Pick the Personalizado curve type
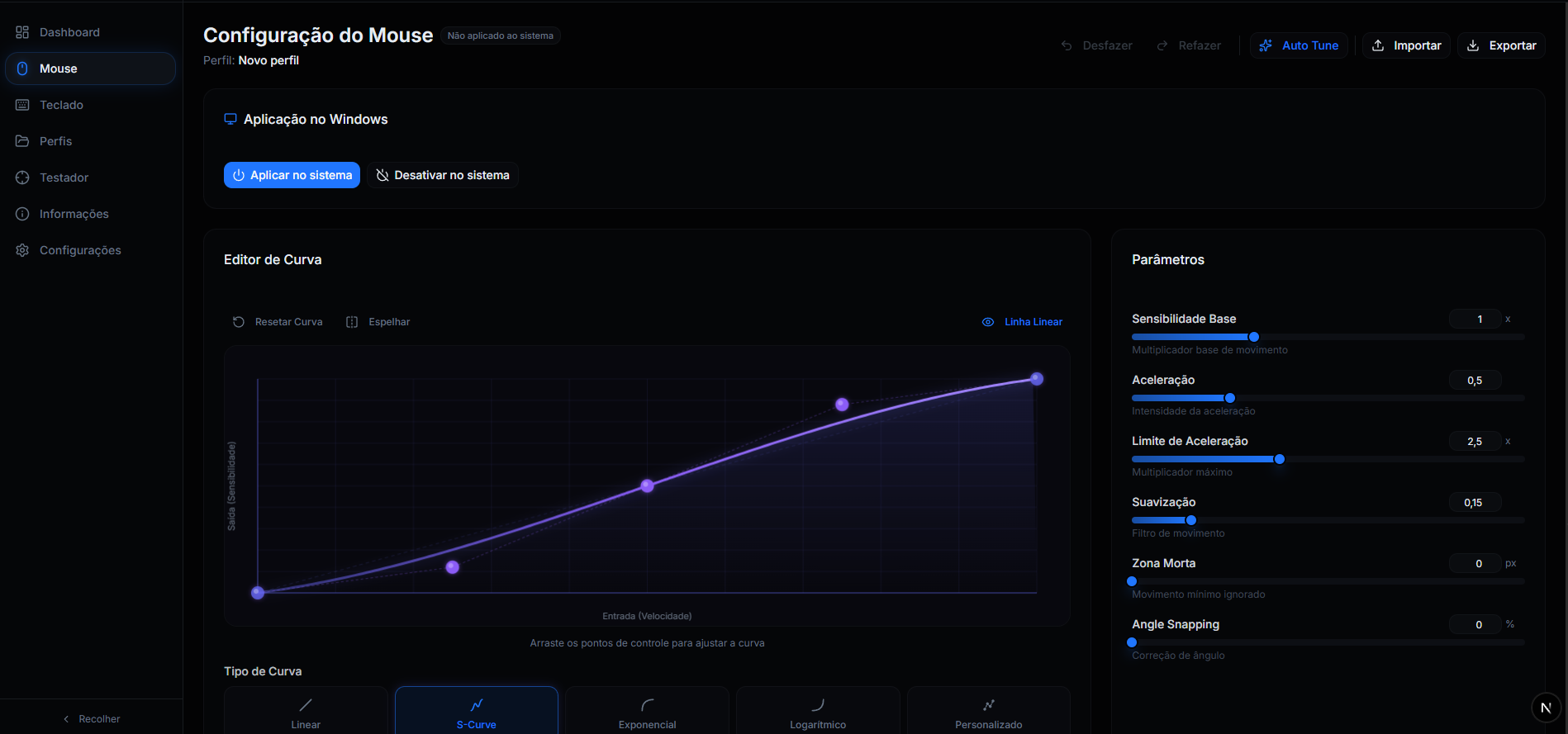 point(989,710)
